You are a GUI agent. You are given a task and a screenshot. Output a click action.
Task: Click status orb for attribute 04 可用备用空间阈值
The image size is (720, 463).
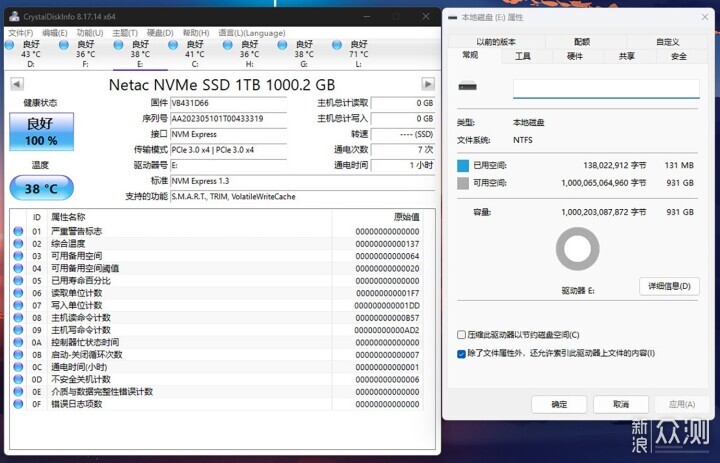click(x=18, y=268)
